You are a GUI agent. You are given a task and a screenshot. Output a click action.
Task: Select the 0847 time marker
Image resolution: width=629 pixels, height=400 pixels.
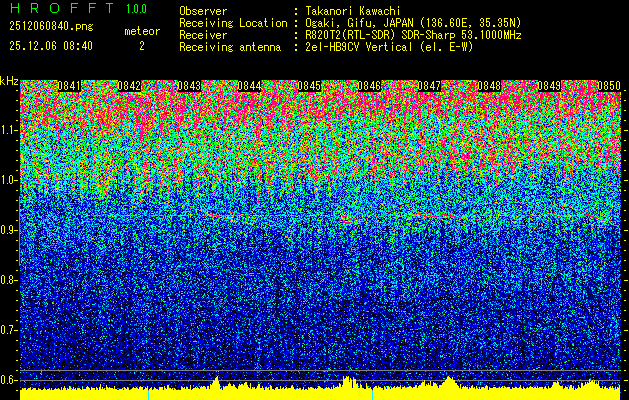coord(429,86)
